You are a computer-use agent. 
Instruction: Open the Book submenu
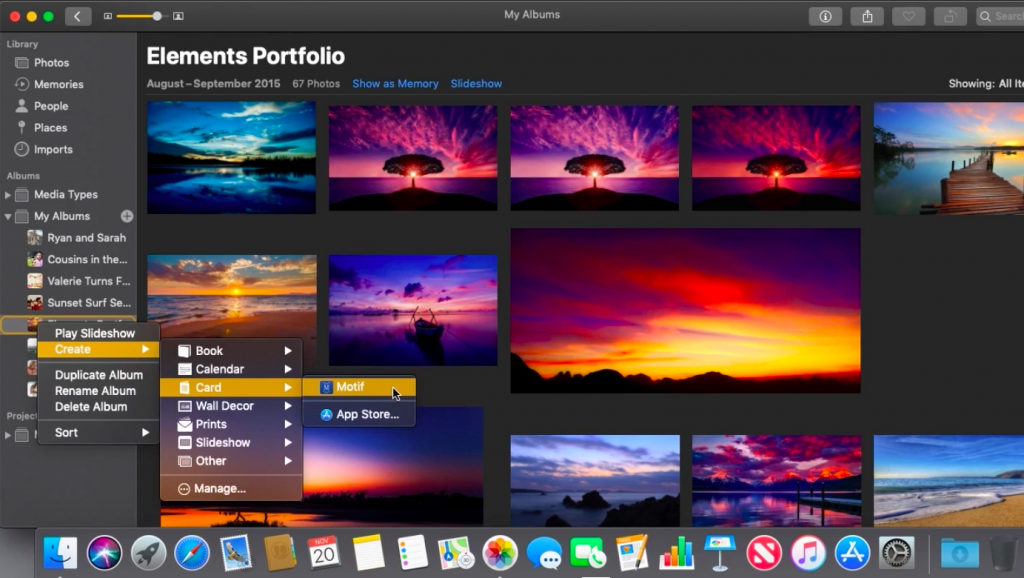[231, 351]
